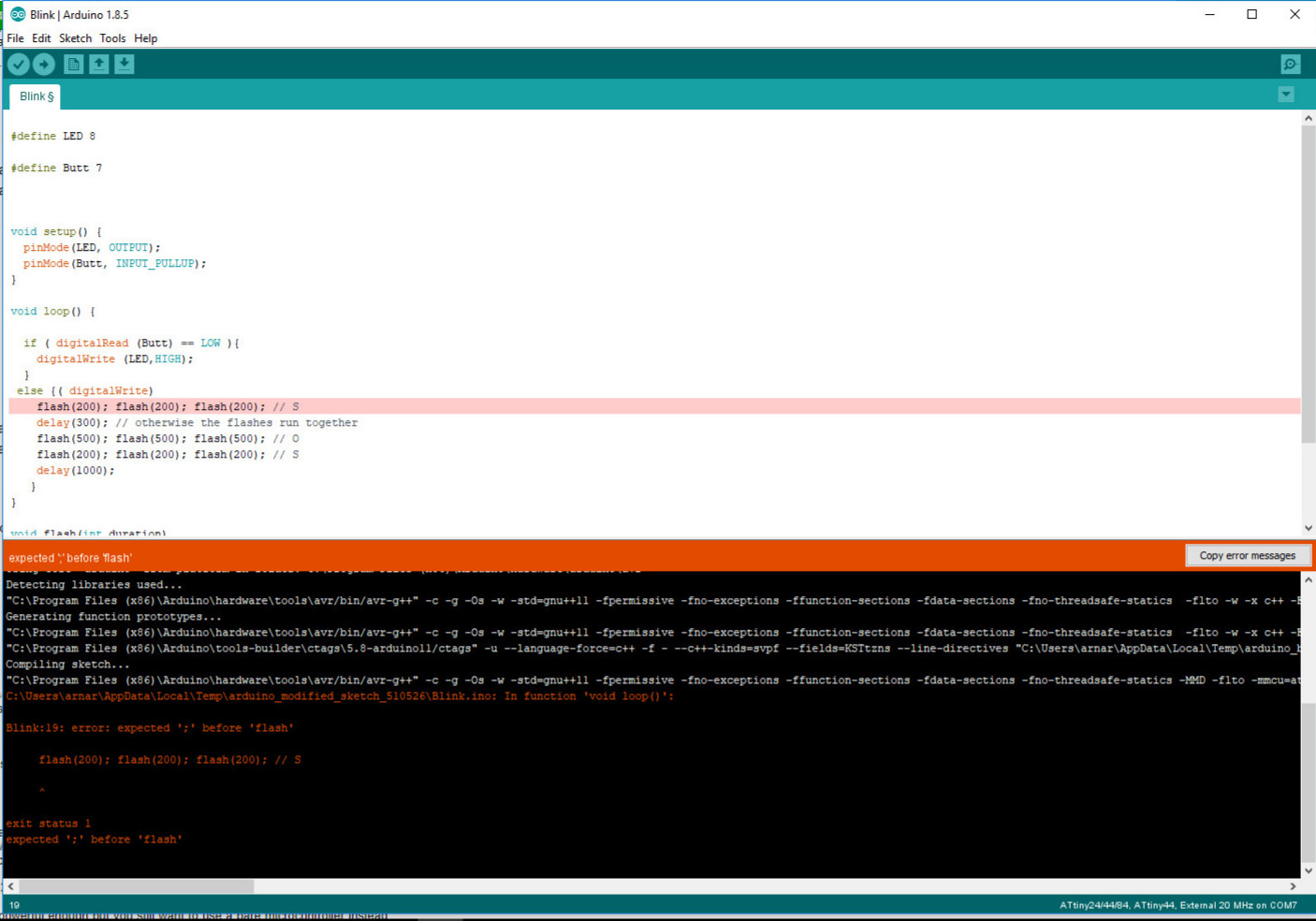Viewport: 1316px width, 921px height.
Task: Open the Help menu
Action: point(145,38)
